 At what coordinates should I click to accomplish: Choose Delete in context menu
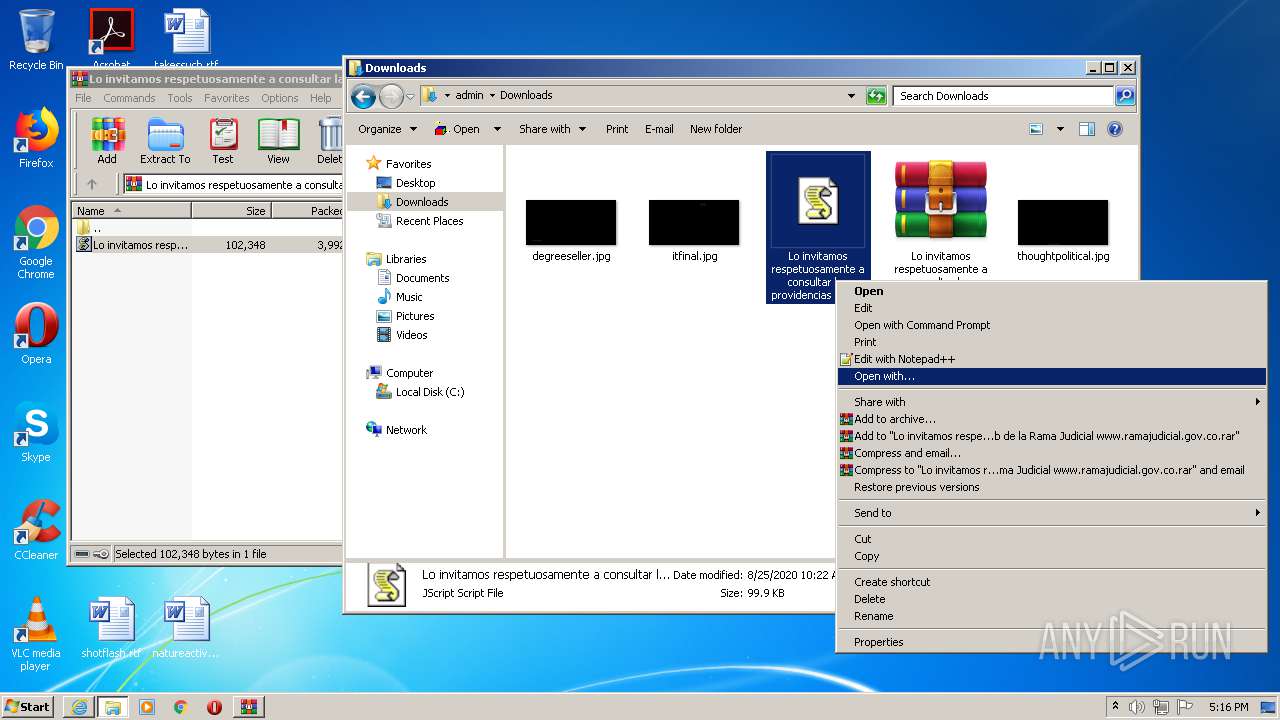(x=1052, y=599)
